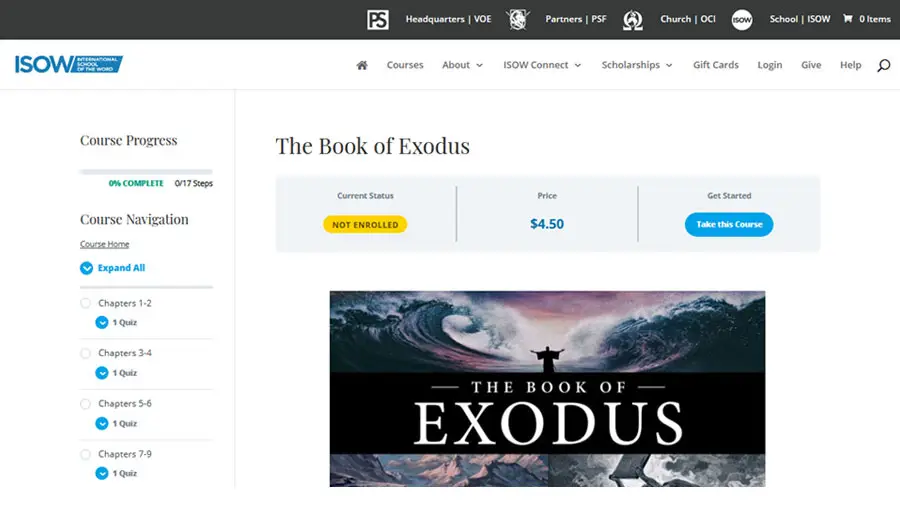The width and height of the screenshot is (900, 507).
Task: Toggle the Chapters 5-6 completion circle
Action: 85,404
